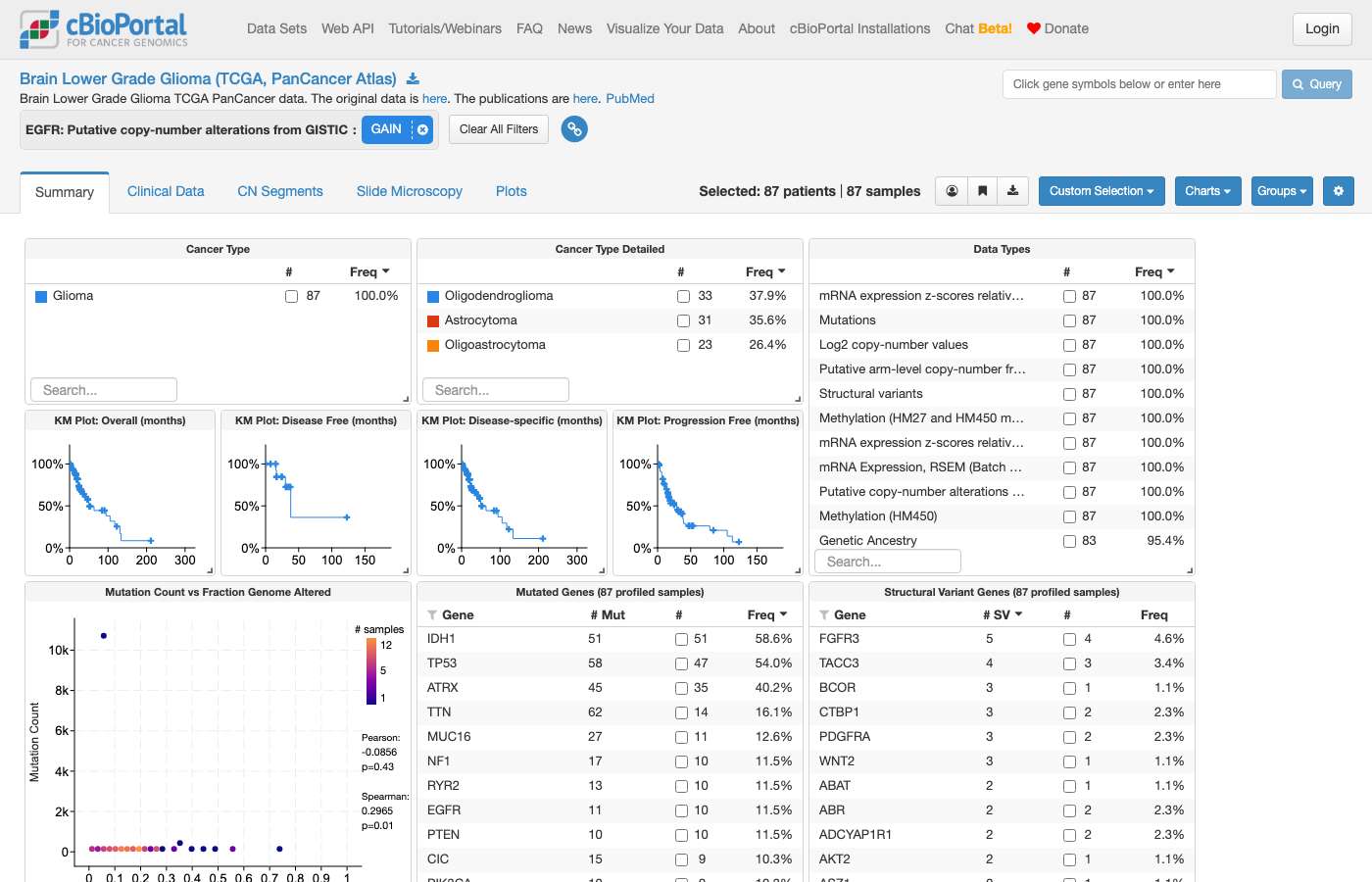Click the orange Oligoastrocytoma color square
The height and width of the screenshot is (882, 1372).
tap(433, 345)
